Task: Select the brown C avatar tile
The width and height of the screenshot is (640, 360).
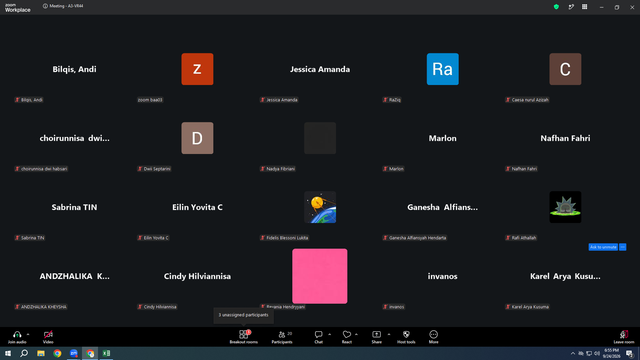Action: pos(565,69)
